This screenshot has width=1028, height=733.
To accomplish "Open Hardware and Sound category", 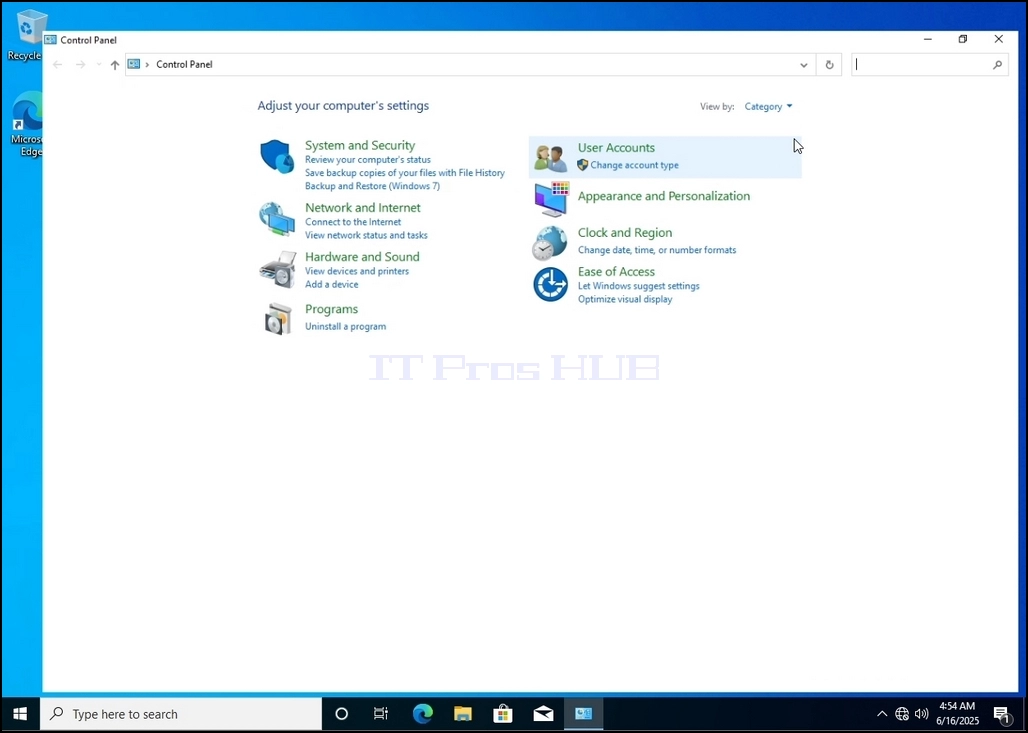I will click(362, 256).
